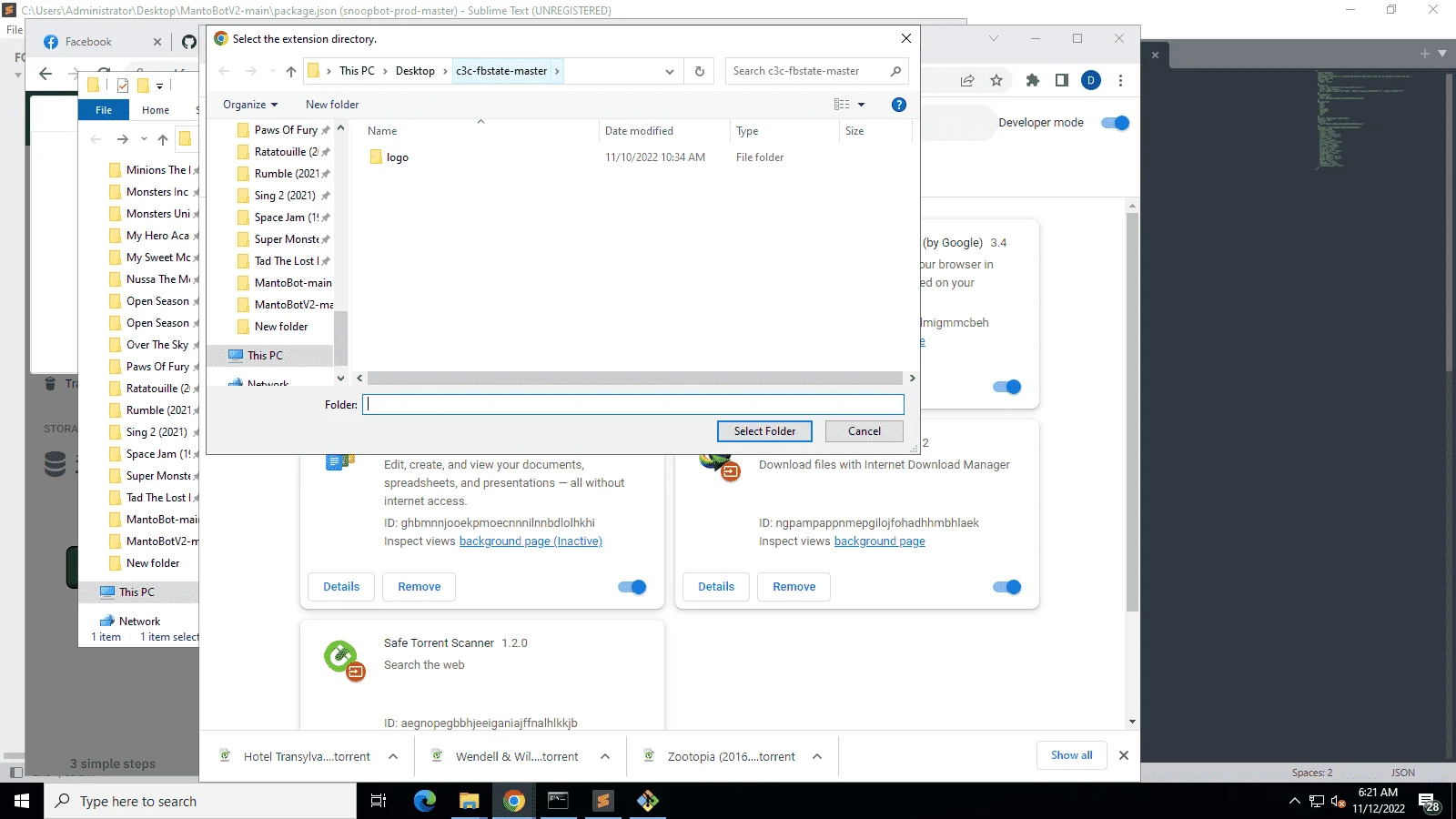Click the magnifier icon in the dialog search box
Image resolution: width=1456 pixels, height=819 pixels.
pos(895,71)
